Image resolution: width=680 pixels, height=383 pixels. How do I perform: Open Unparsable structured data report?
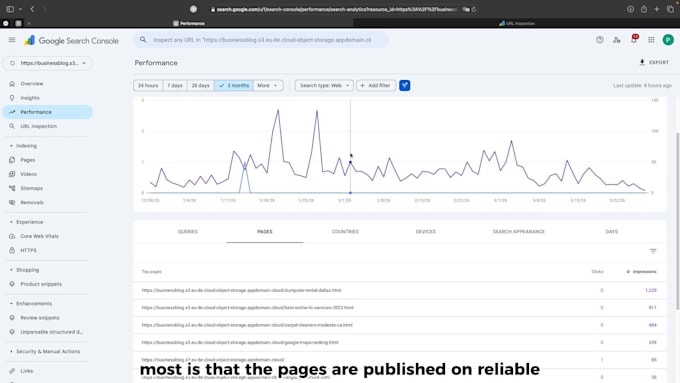coord(52,332)
